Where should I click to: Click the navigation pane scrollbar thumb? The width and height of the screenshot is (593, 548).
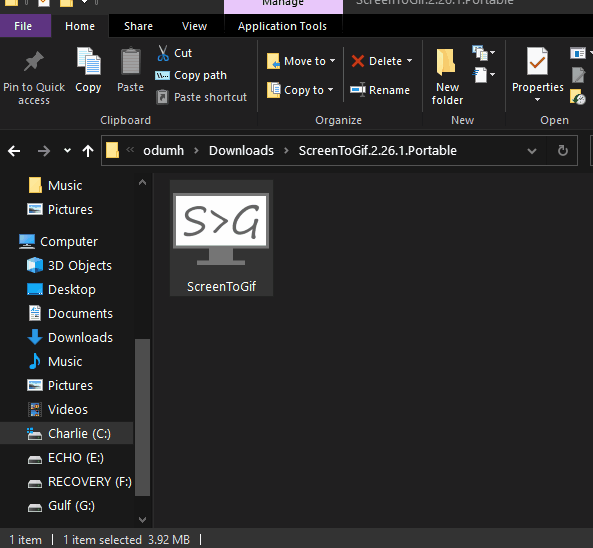pyautogui.click(x=142, y=417)
